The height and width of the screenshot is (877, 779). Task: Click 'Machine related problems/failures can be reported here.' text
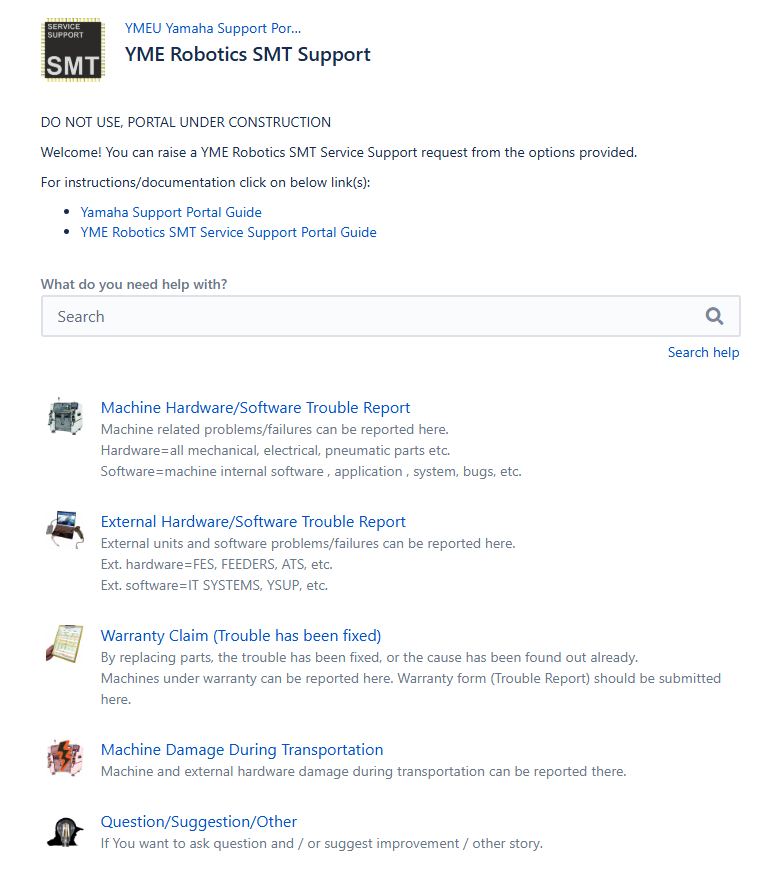pyautogui.click(x=275, y=430)
